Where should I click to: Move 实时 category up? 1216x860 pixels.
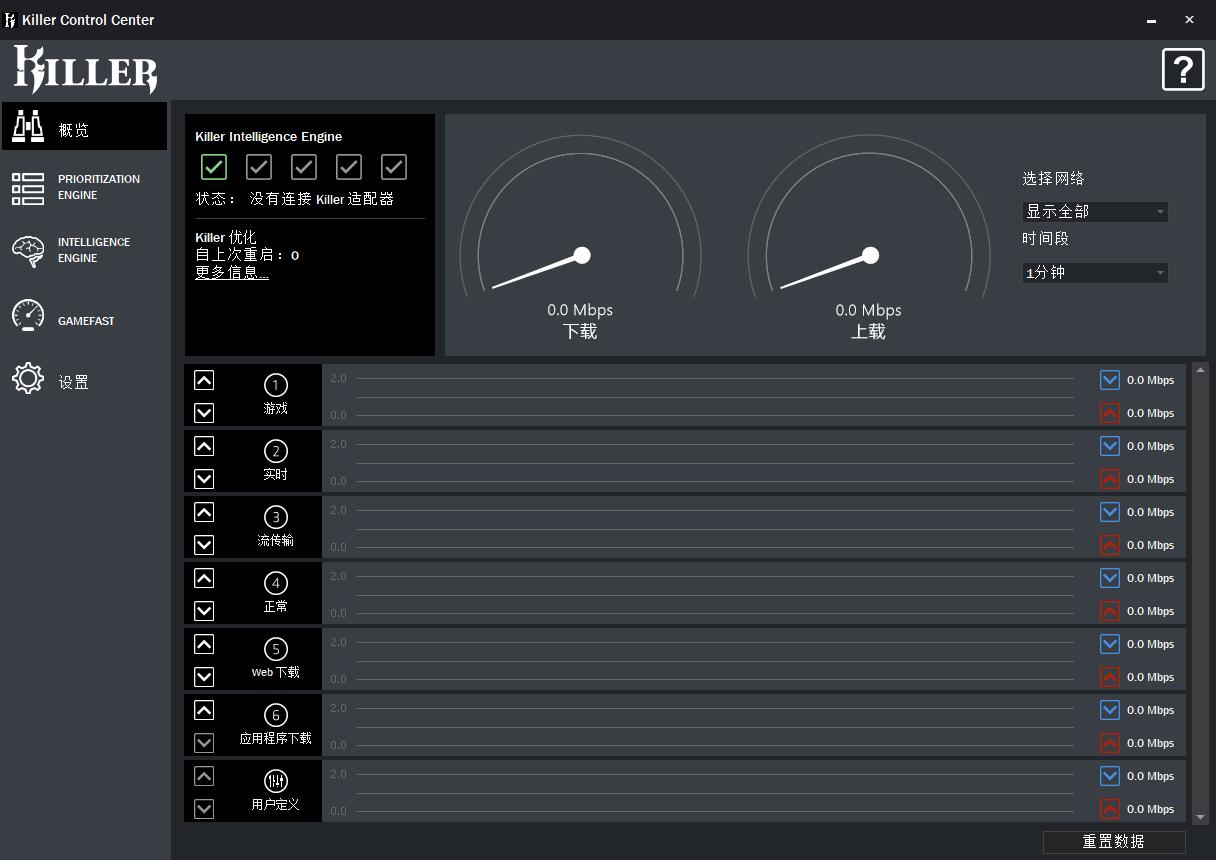(204, 446)
